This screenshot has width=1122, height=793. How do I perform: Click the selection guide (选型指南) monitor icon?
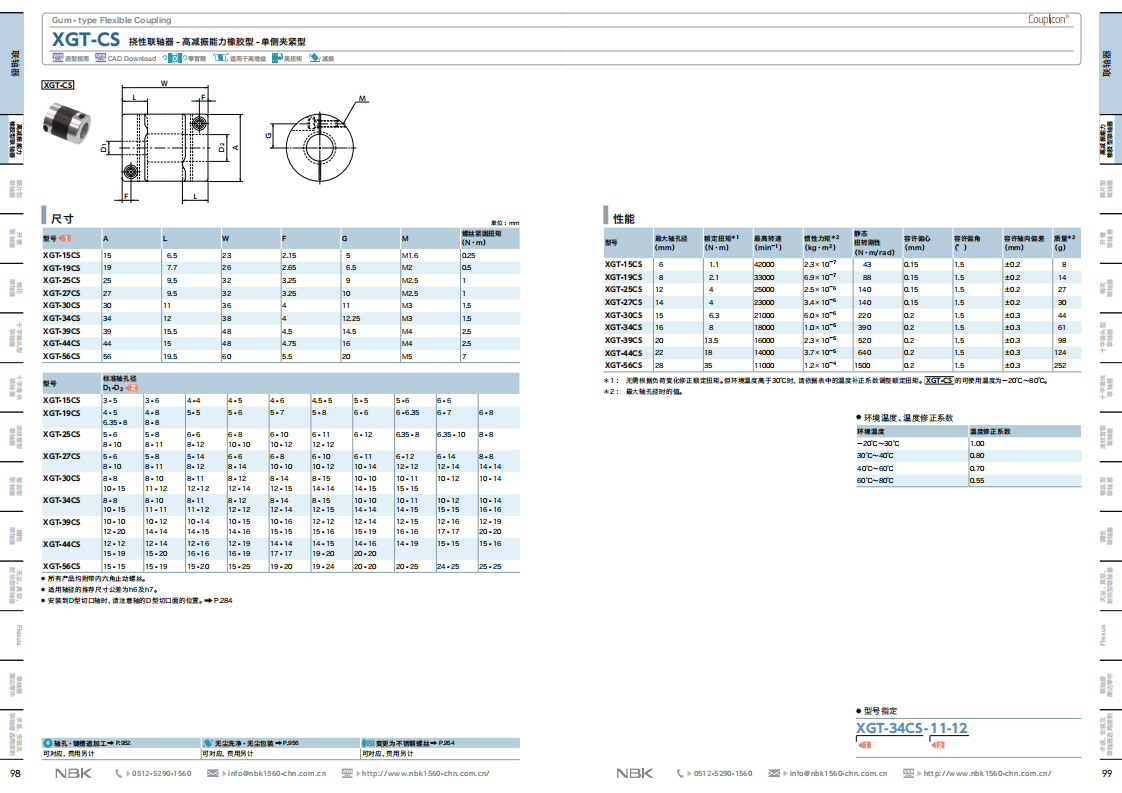(x=57, y=58)
